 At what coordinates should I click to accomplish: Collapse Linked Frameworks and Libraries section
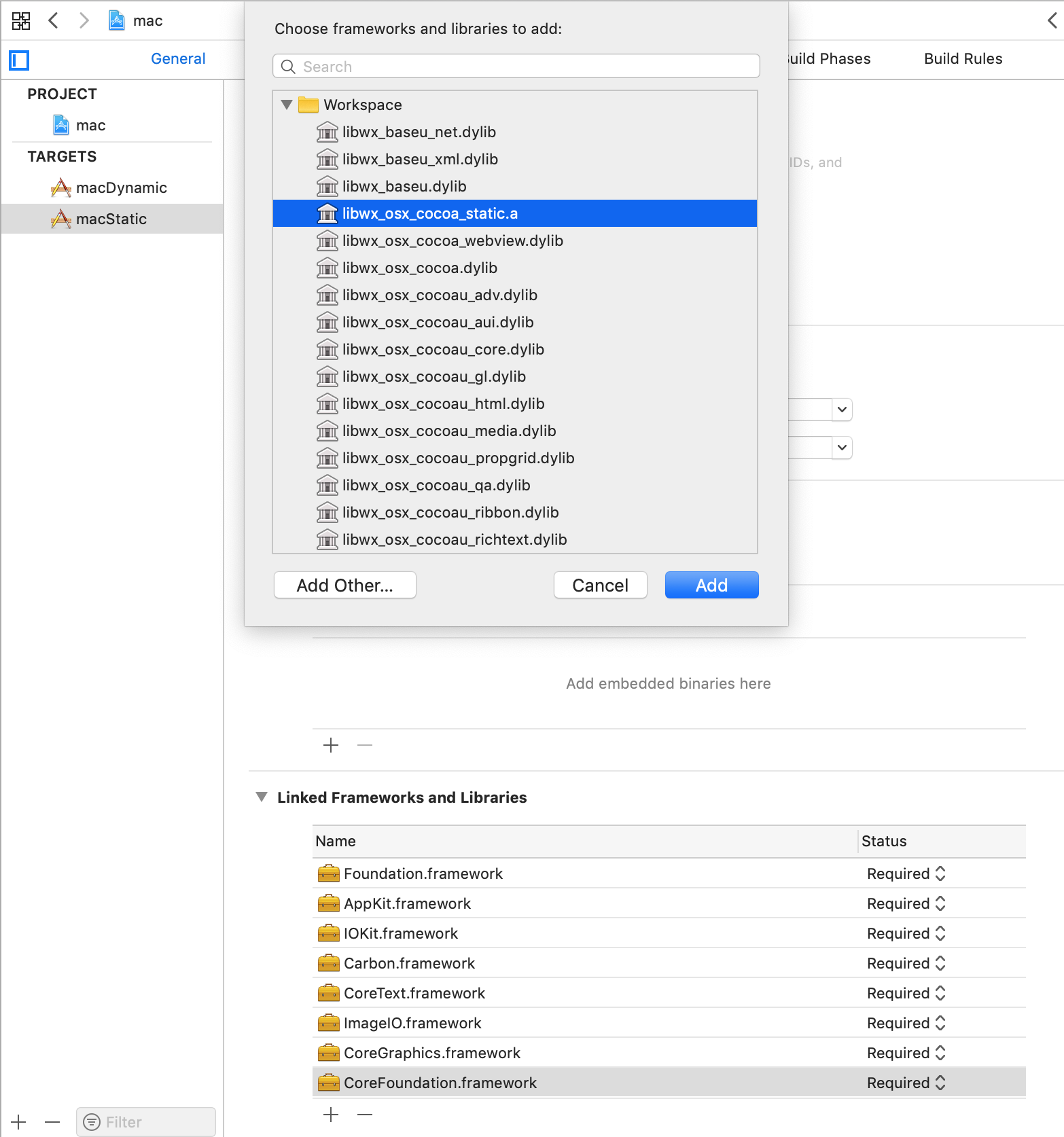pos(262,797)
